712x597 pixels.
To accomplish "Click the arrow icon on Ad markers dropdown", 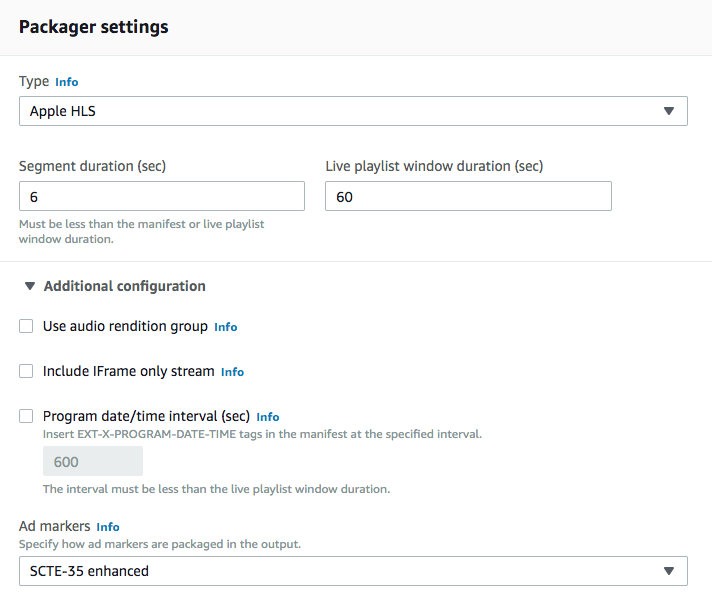I will (668, 571).
